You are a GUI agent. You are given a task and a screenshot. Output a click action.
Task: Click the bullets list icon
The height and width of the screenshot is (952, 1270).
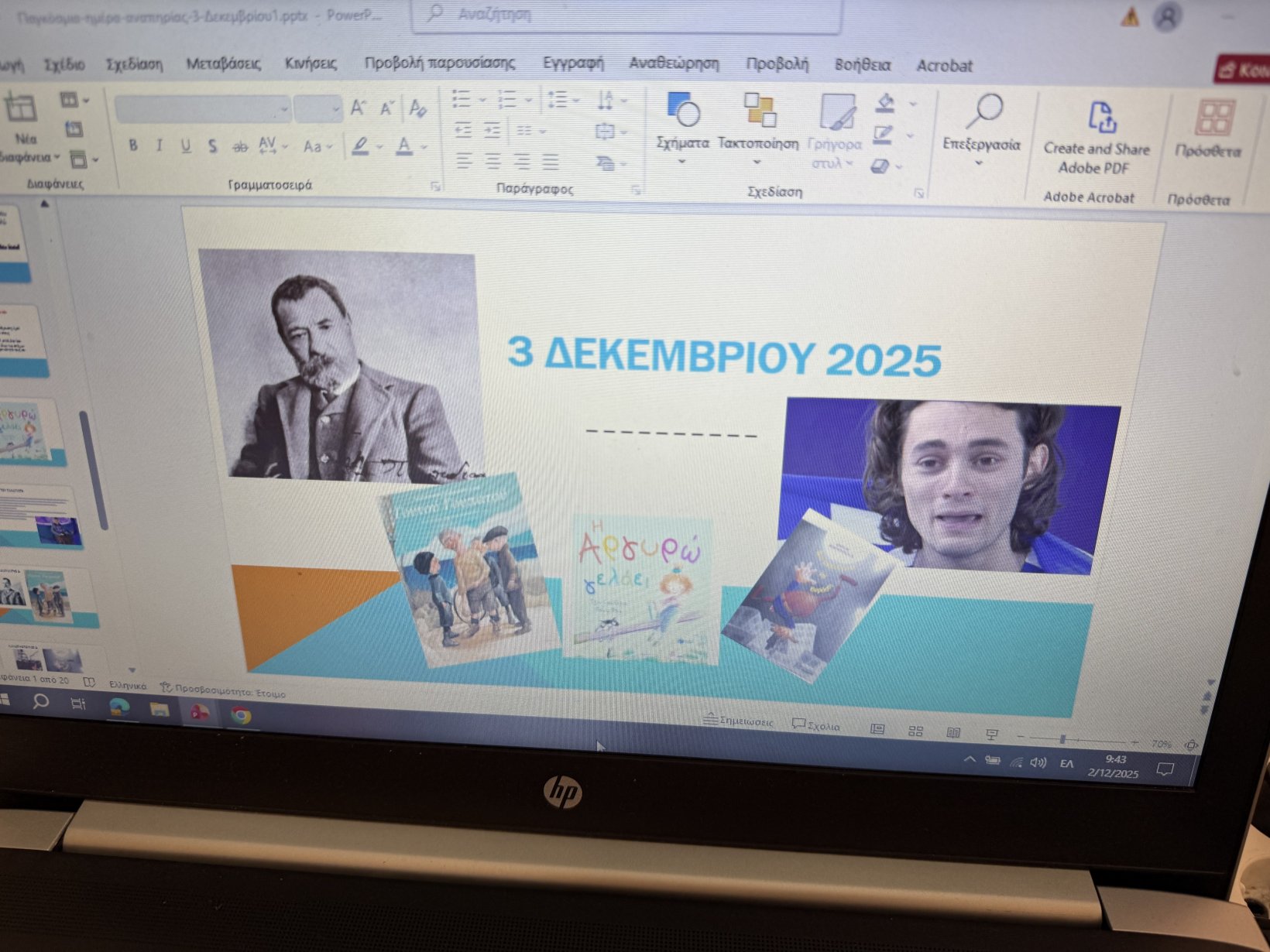click(x=462, y=99)
